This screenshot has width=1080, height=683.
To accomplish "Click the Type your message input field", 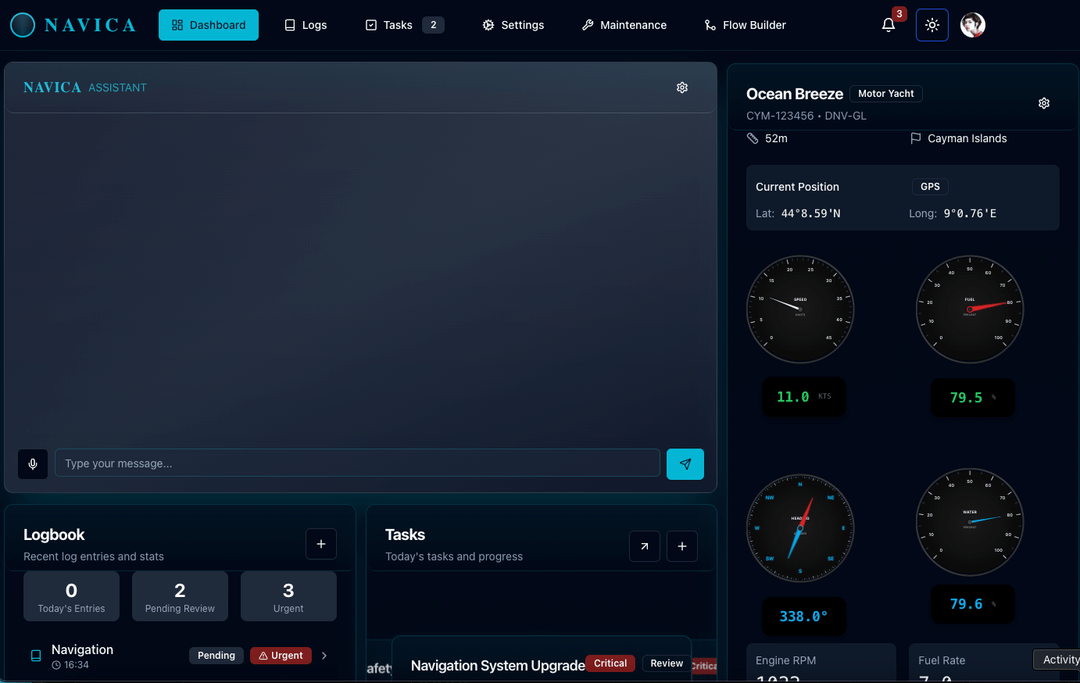I will point(357,464).
